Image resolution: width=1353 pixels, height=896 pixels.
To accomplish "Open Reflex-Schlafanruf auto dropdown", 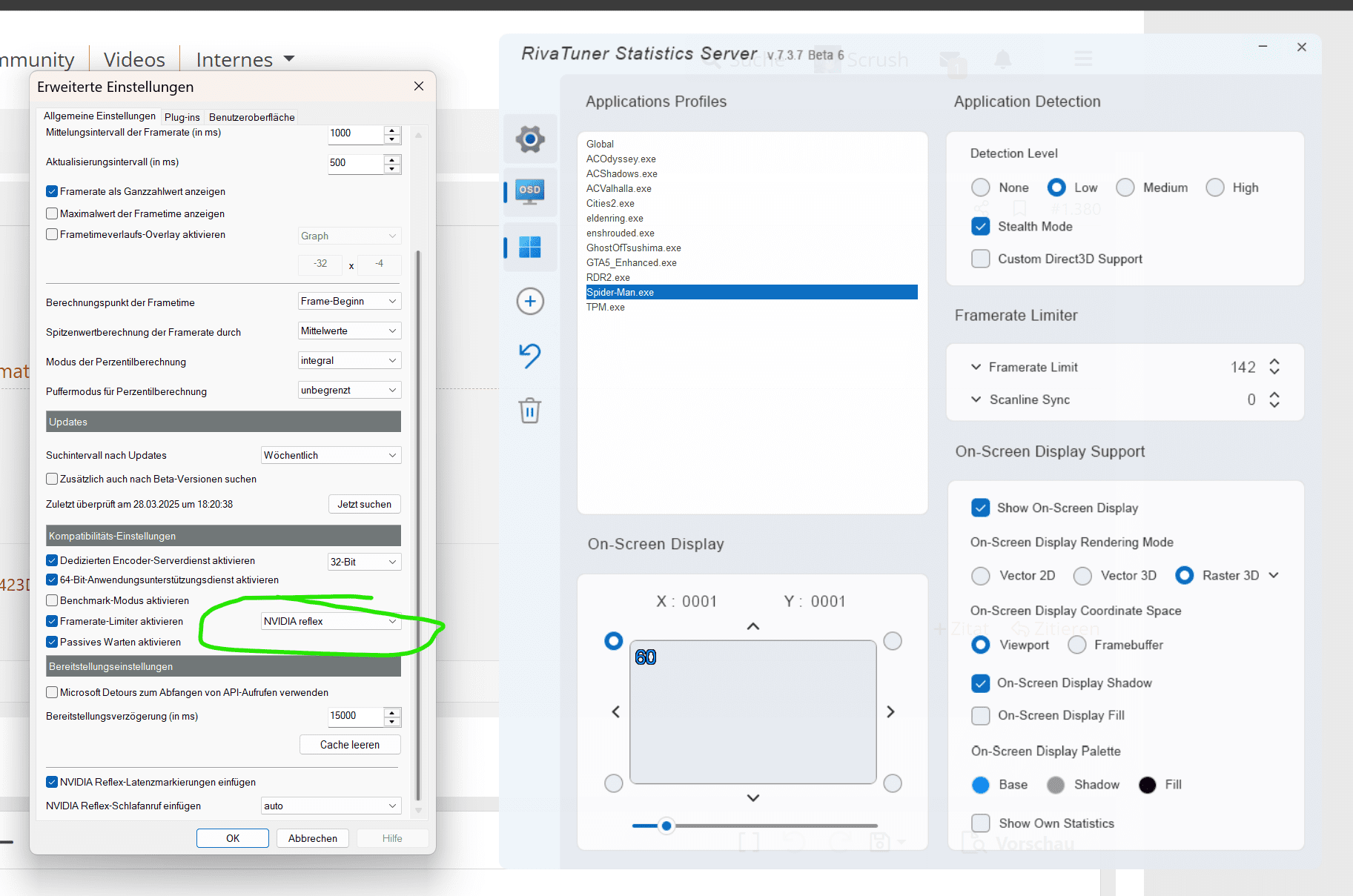I will pyautogui.click(x=331, y=806).
